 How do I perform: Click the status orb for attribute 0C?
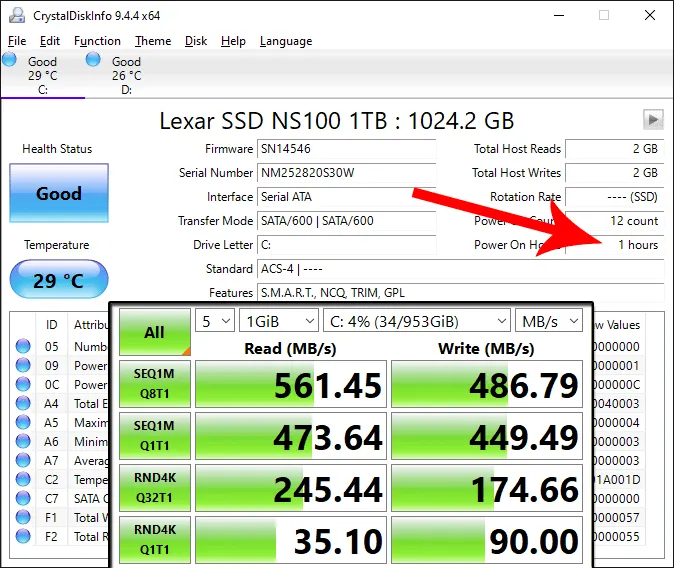point(23,384)
